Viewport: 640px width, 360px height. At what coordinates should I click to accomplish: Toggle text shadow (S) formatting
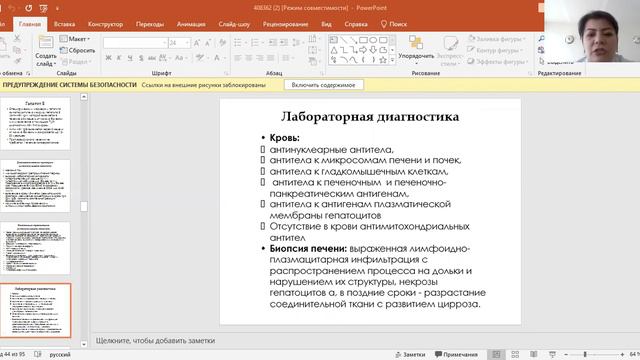[141, 58]
